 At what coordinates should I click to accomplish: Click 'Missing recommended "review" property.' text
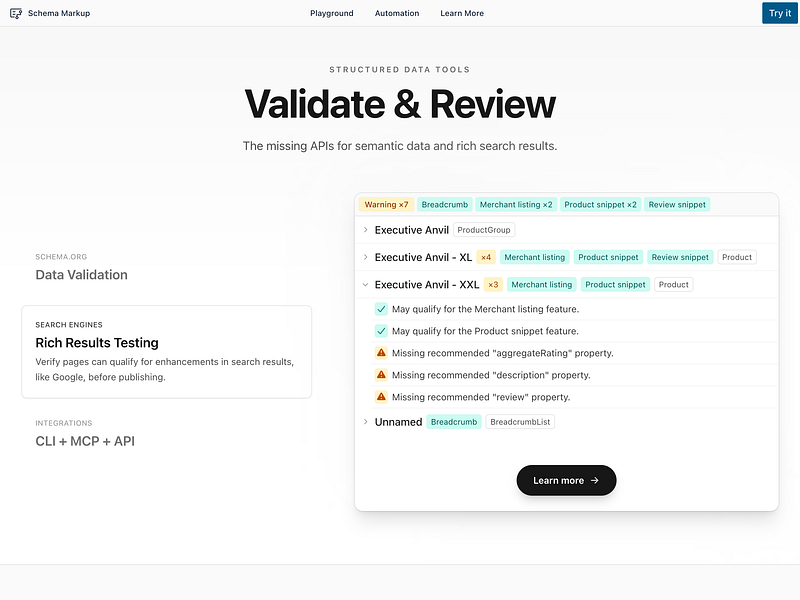click(481, 397)
